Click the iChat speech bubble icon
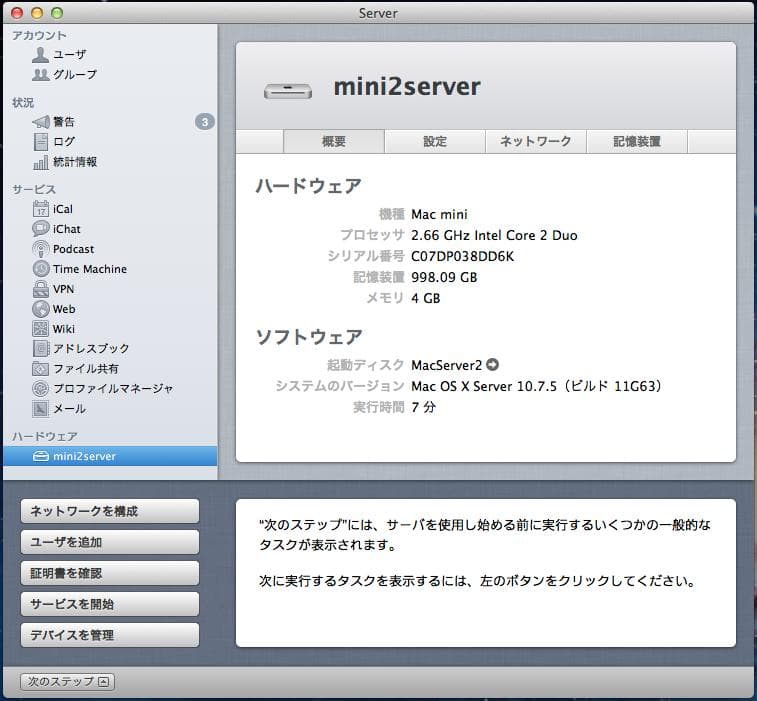 41,229
